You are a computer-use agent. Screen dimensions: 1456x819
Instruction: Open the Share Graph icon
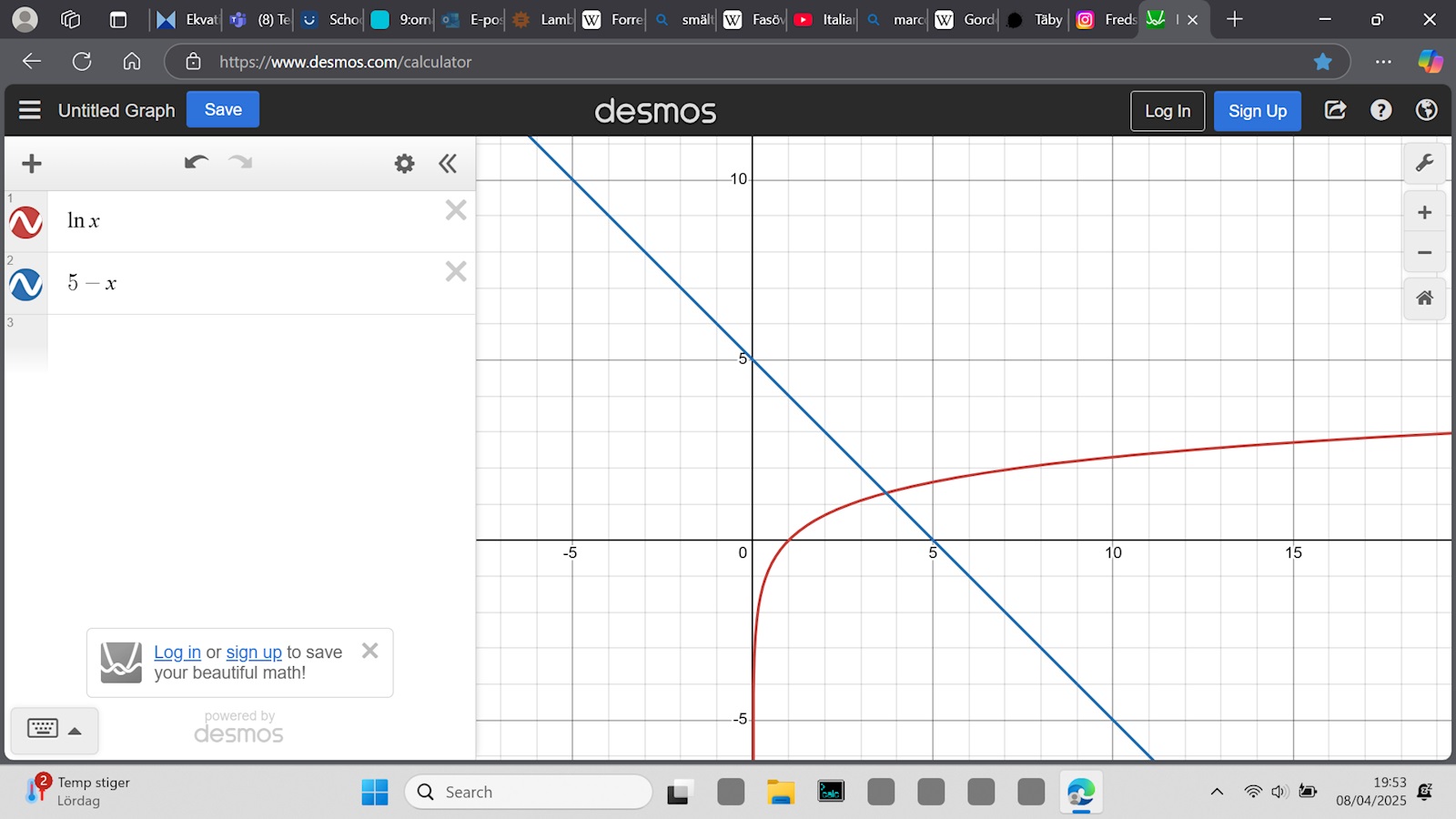[x=1335, y=110]
